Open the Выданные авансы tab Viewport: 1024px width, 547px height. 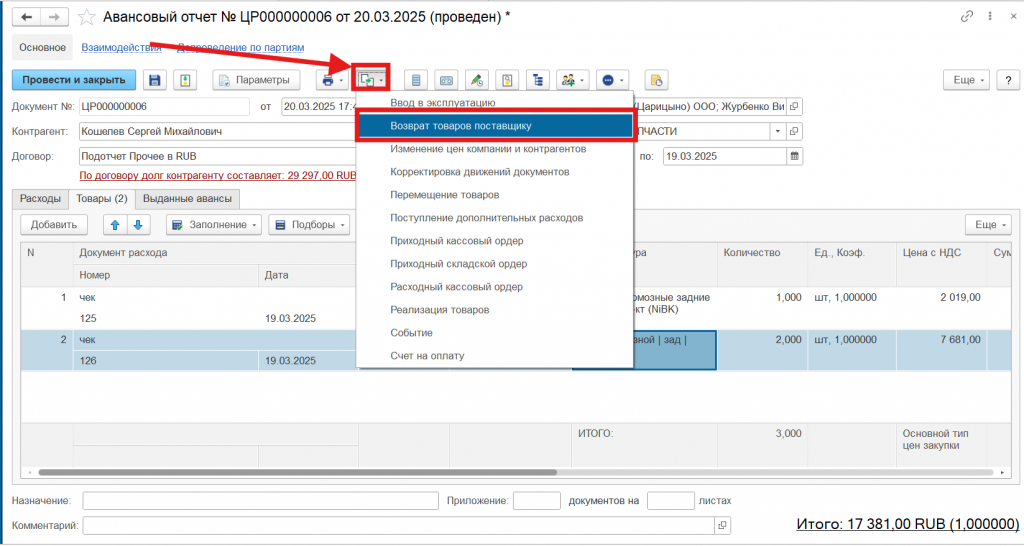click(x=188, y=199)
